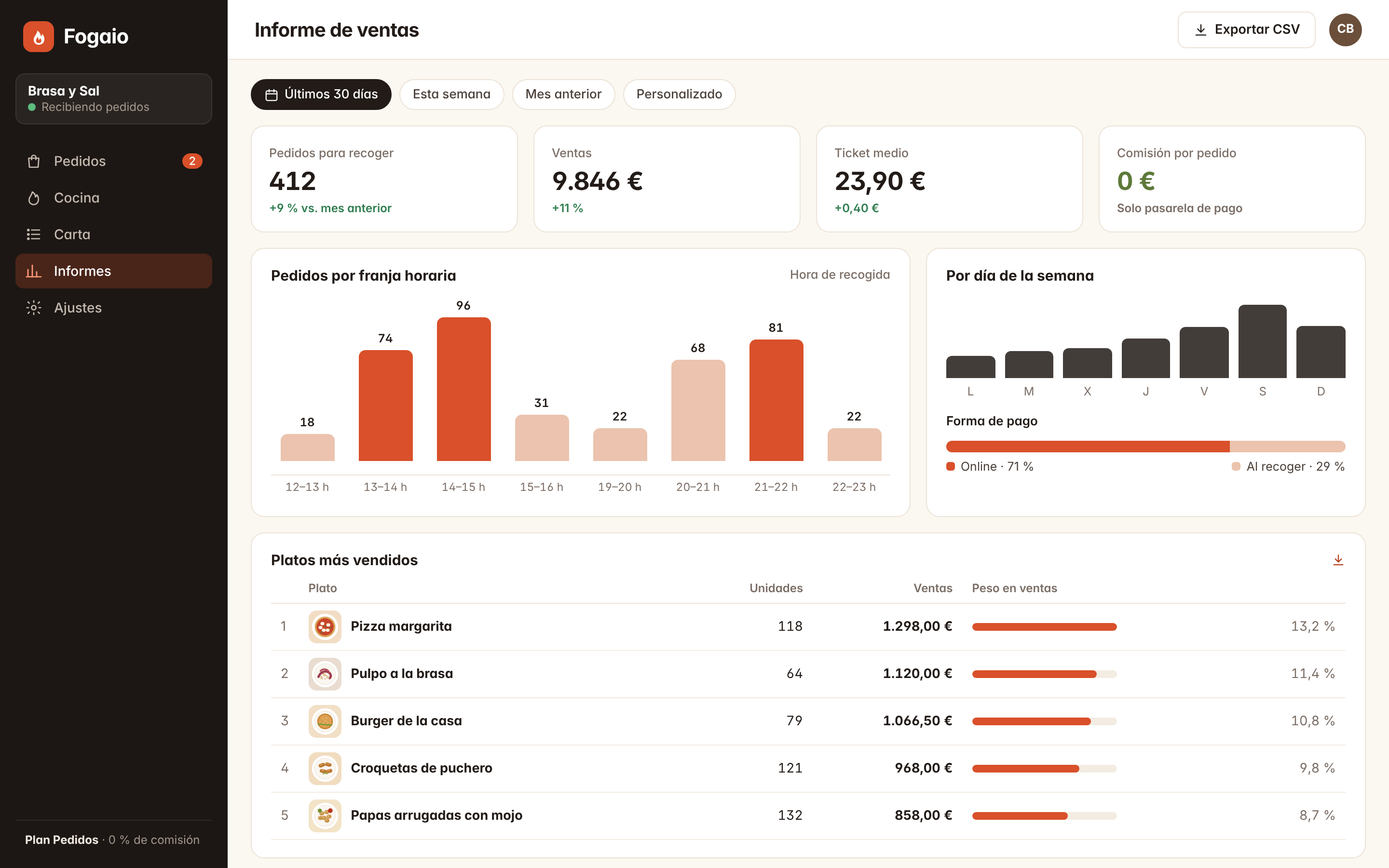
Task: Click the Ajustes gear icon
Action: (34, 308)
